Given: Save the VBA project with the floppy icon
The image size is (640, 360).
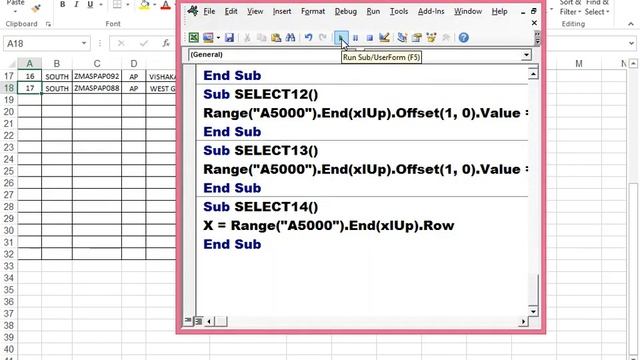Looking at the screenshot, I should tap(229, 38).
